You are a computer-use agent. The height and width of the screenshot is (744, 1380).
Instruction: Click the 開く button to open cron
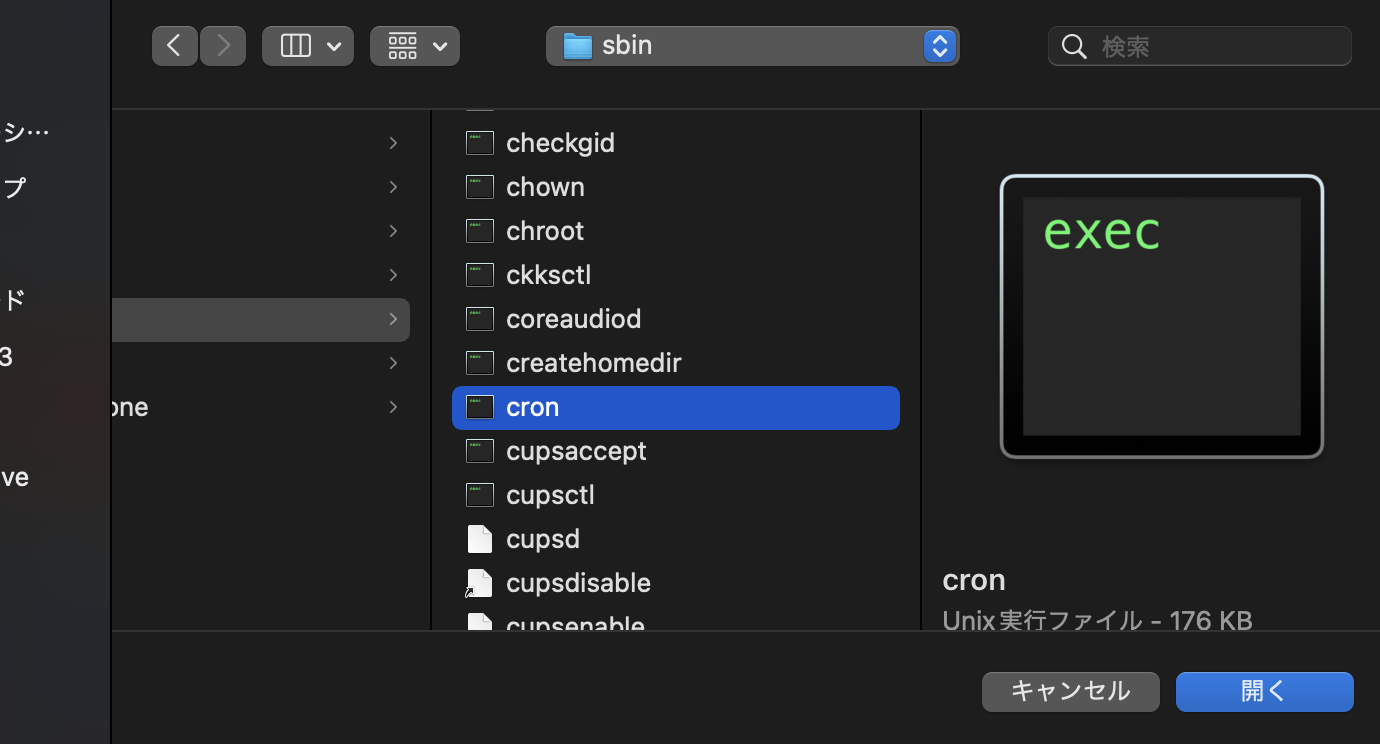point(1263,691)
